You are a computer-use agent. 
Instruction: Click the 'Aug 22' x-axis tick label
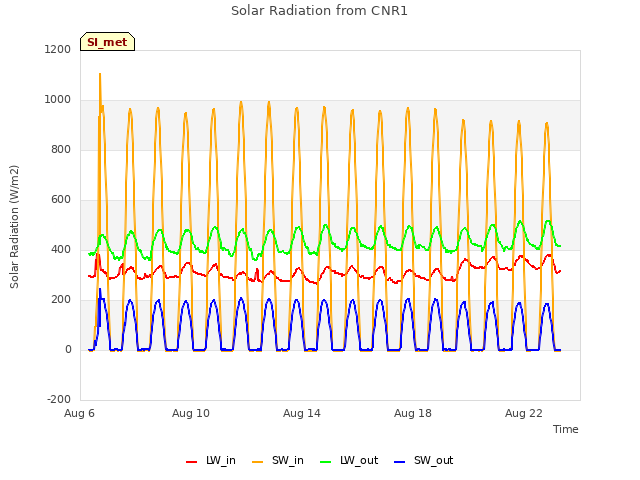pos(524,413)
